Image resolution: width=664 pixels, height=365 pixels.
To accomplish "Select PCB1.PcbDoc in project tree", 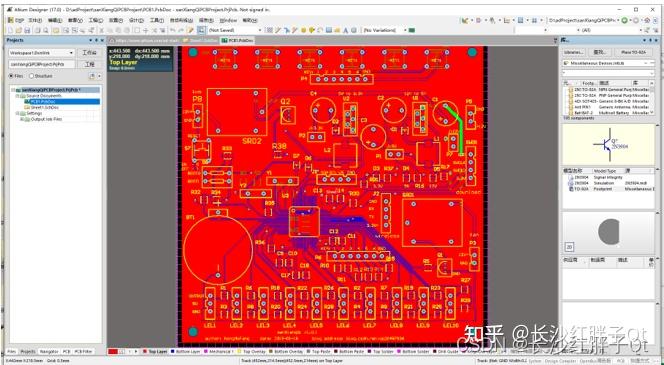I will coord(62,102).
